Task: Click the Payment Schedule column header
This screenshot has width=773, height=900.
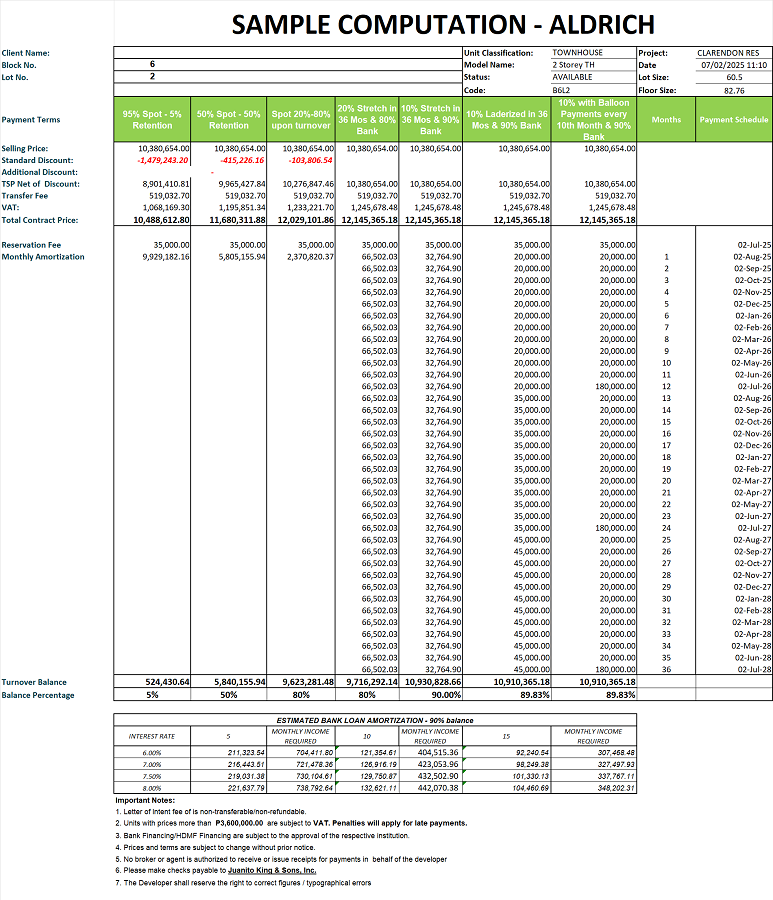Action: click(733, 120)
